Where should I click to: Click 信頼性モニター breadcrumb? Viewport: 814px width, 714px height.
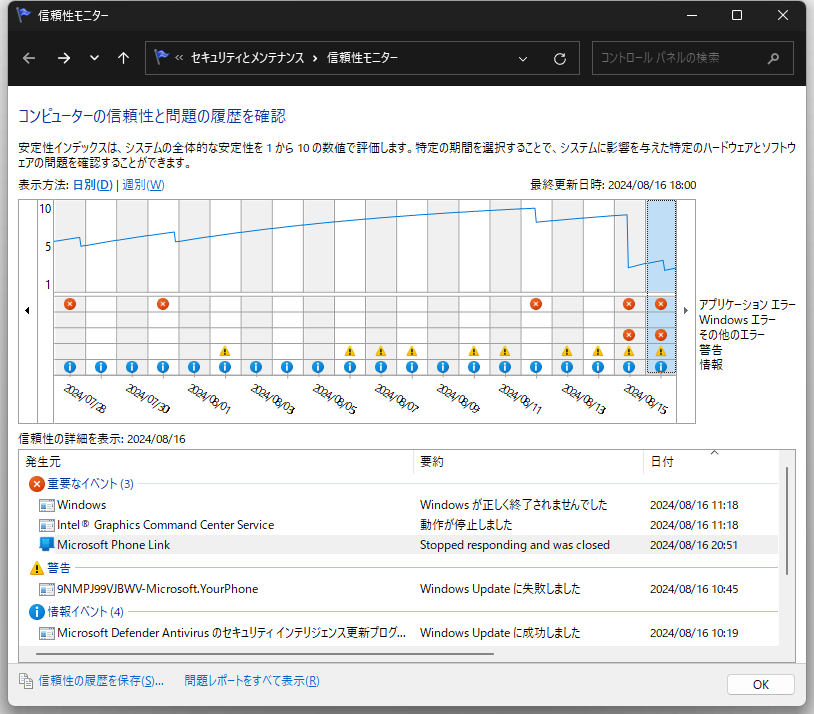(x=362, y=58)
